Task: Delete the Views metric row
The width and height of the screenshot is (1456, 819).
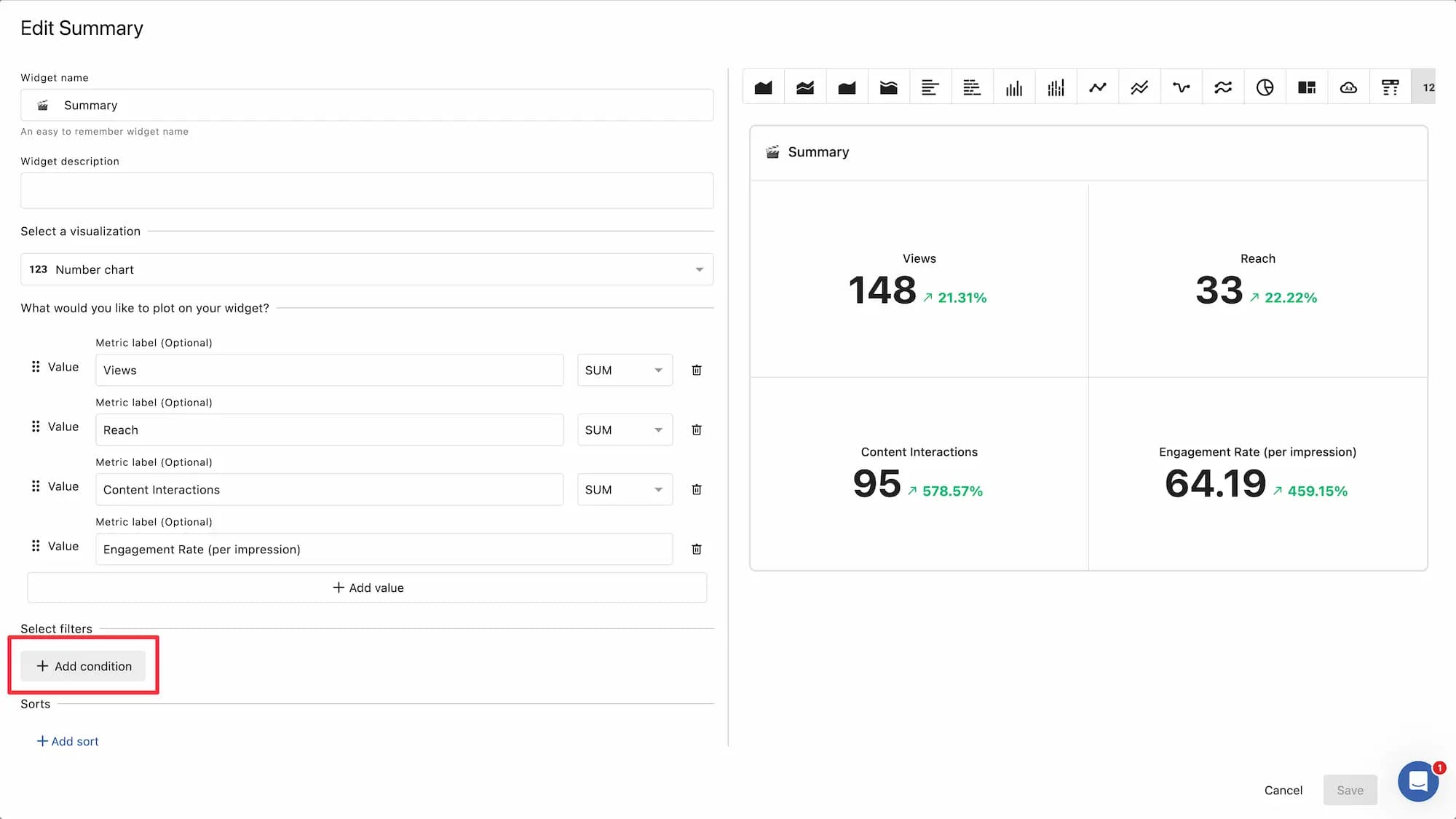Action: (696, 370)
